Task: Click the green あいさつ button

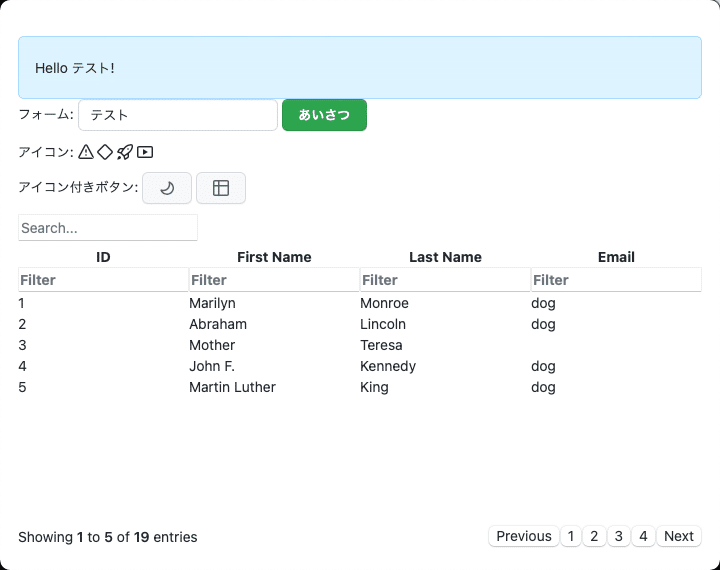Action: tap(324, 115)
